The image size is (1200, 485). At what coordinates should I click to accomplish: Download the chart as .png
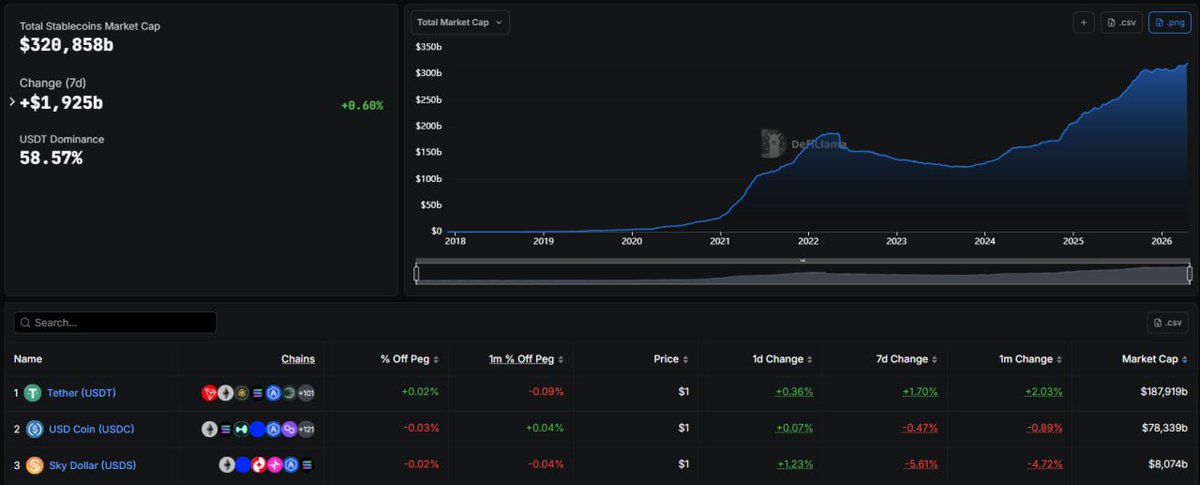[x=1169, y=22]
